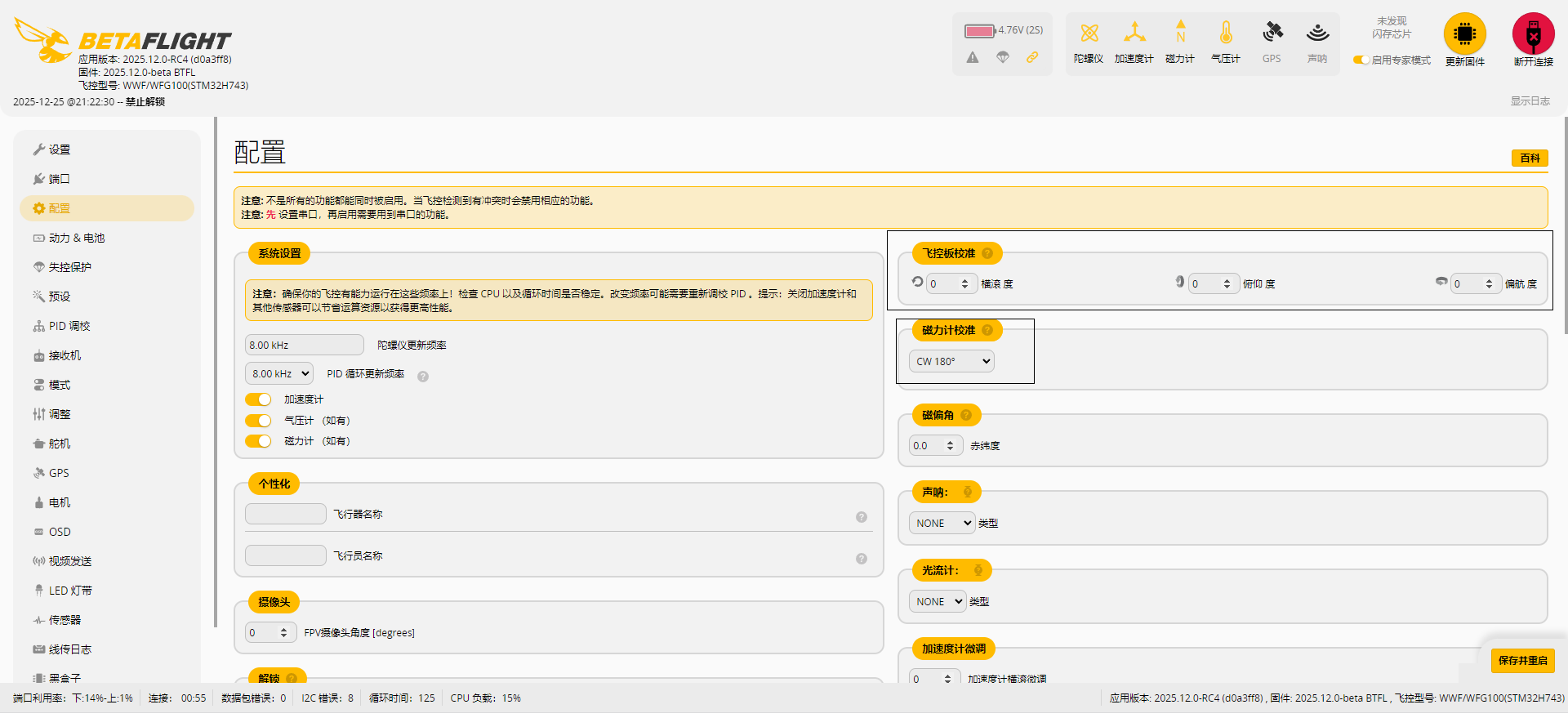Click the 更新固件 firmware flasher icon
1568x718 pixels.
pos(1464,34)
